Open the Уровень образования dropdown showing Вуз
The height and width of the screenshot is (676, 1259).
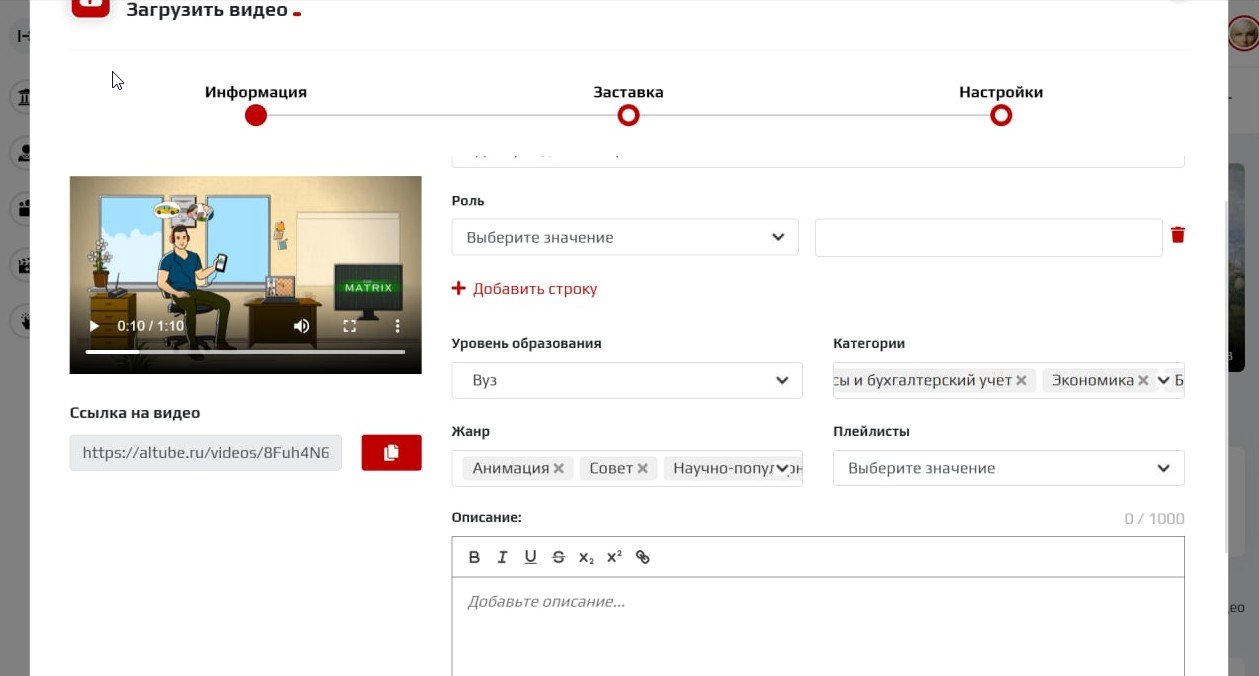(x=626, y=380)
